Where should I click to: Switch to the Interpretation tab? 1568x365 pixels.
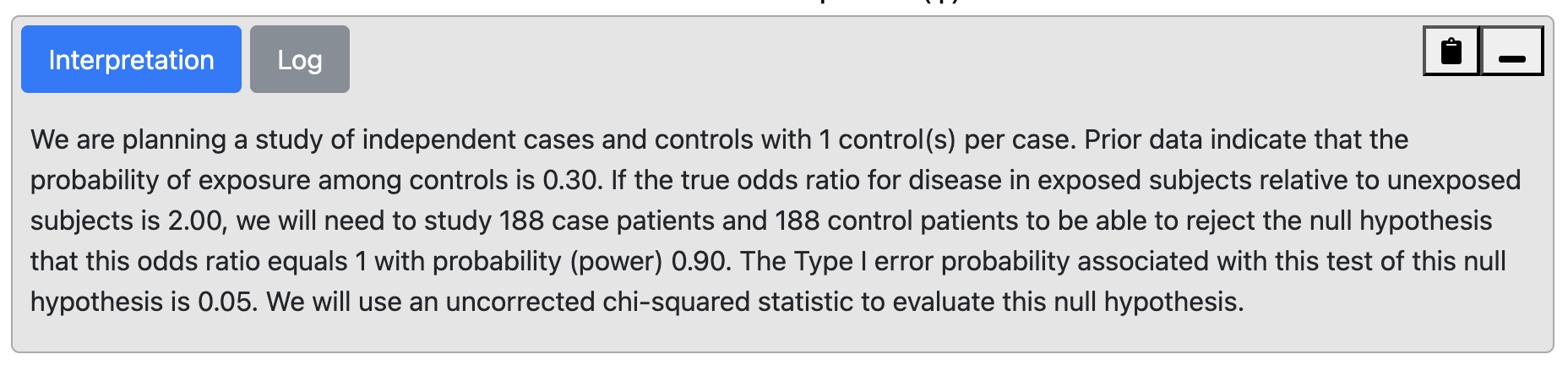pyautogui.click(x=131, y=60)
